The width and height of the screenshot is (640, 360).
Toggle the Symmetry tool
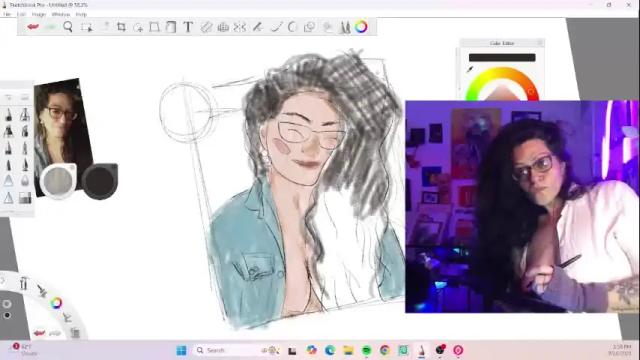[x=240, y=27]
